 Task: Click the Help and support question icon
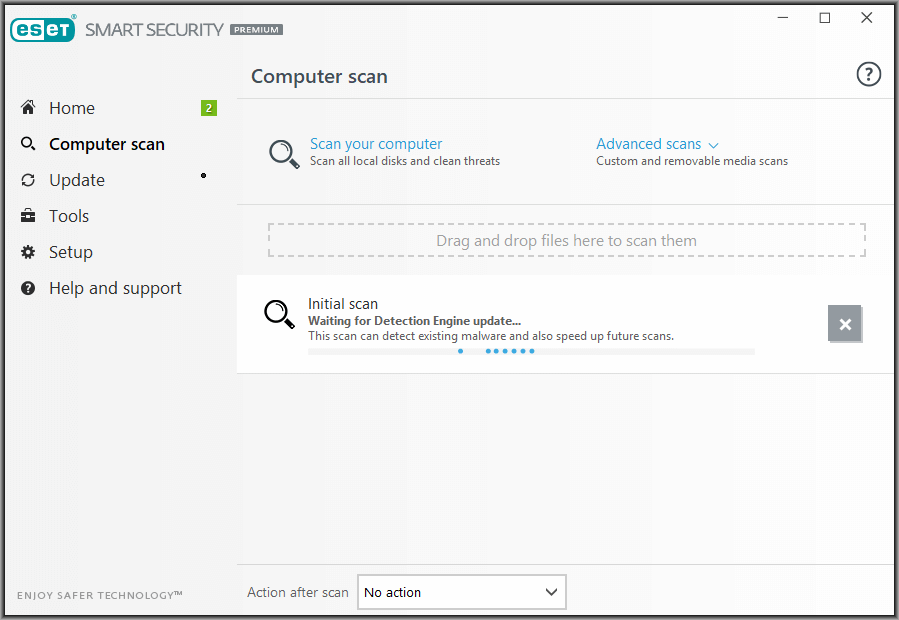coord(28,288)
